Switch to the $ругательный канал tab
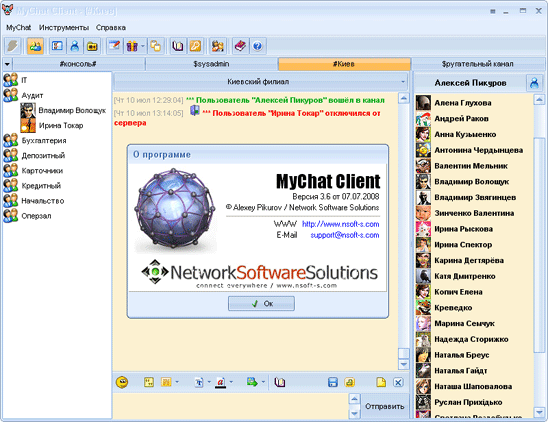Image resolution: width=548 pixels, height=422 pixels. pyautogui.click(x=477, y=64)
